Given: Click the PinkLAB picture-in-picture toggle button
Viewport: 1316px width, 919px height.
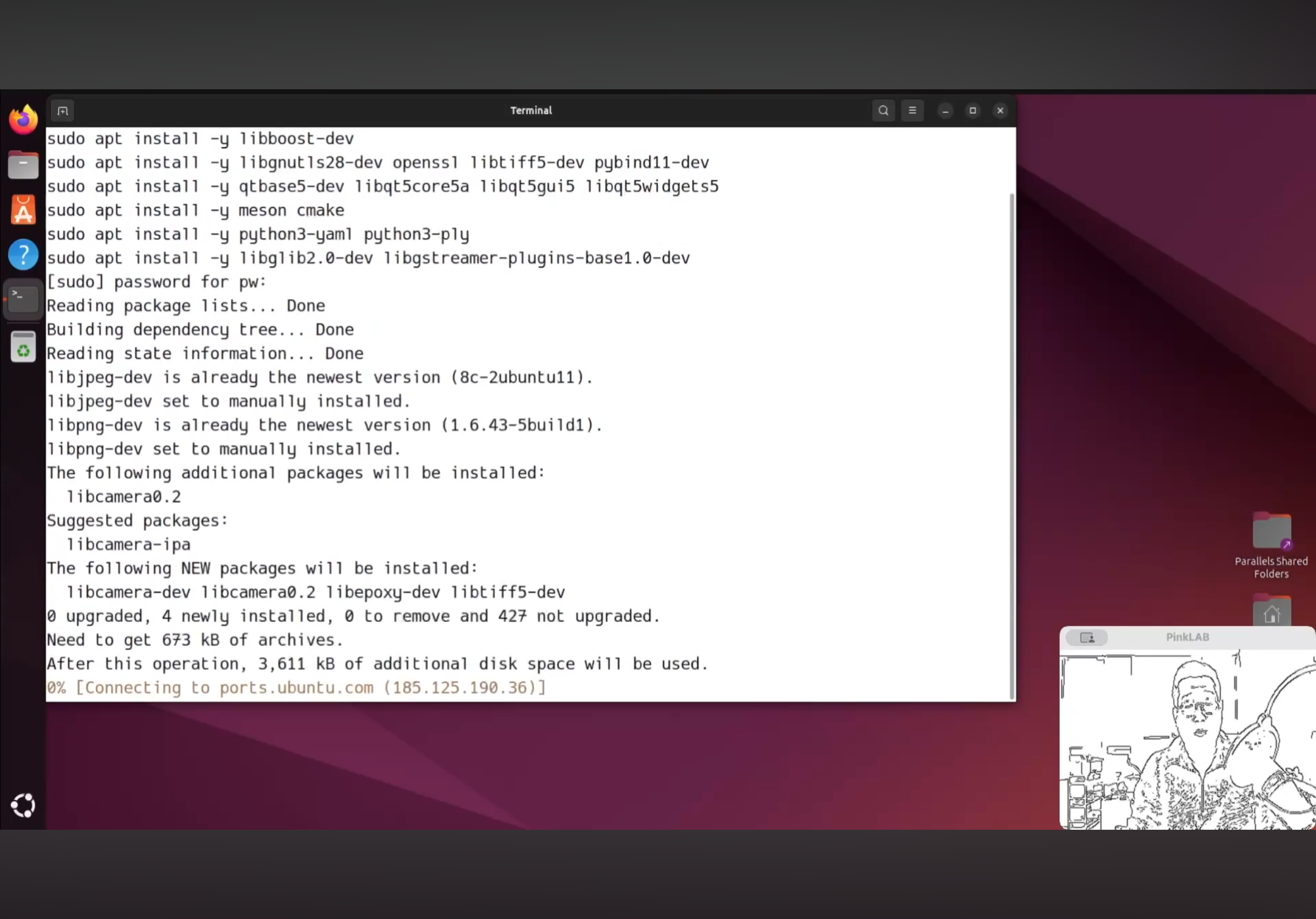Looking at the screenshot, I should [x=1087, y=637].
